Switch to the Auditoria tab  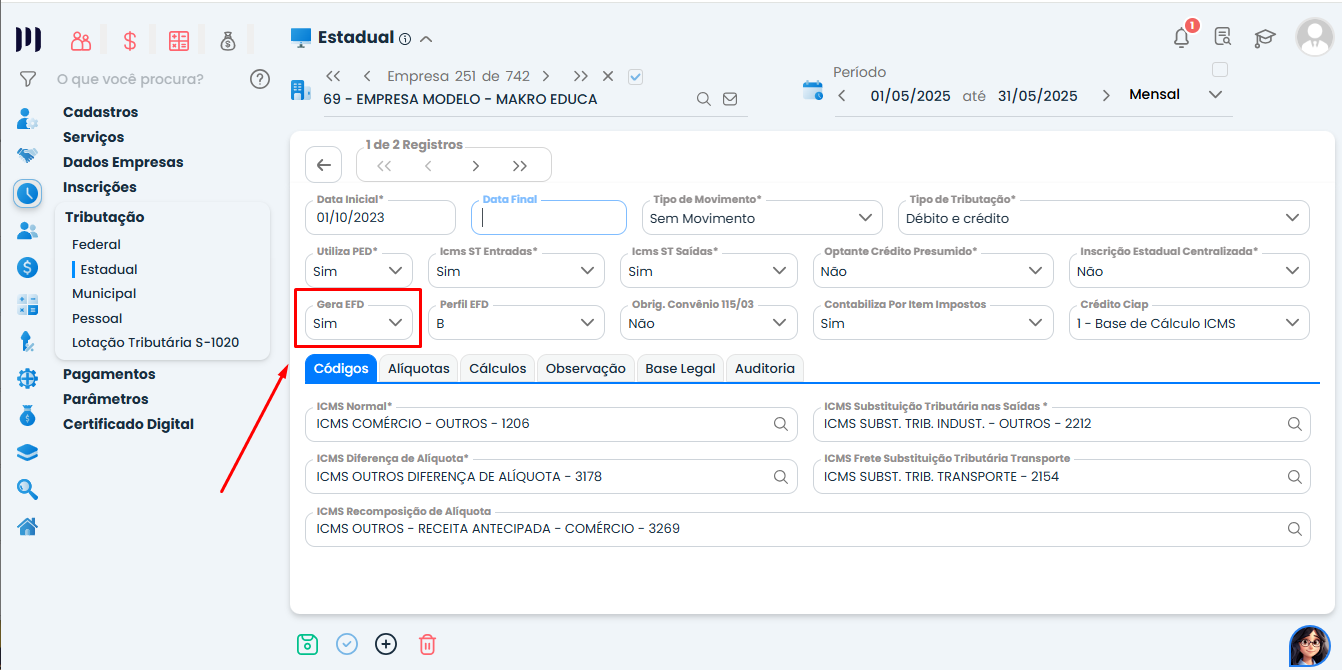point(764,369)
